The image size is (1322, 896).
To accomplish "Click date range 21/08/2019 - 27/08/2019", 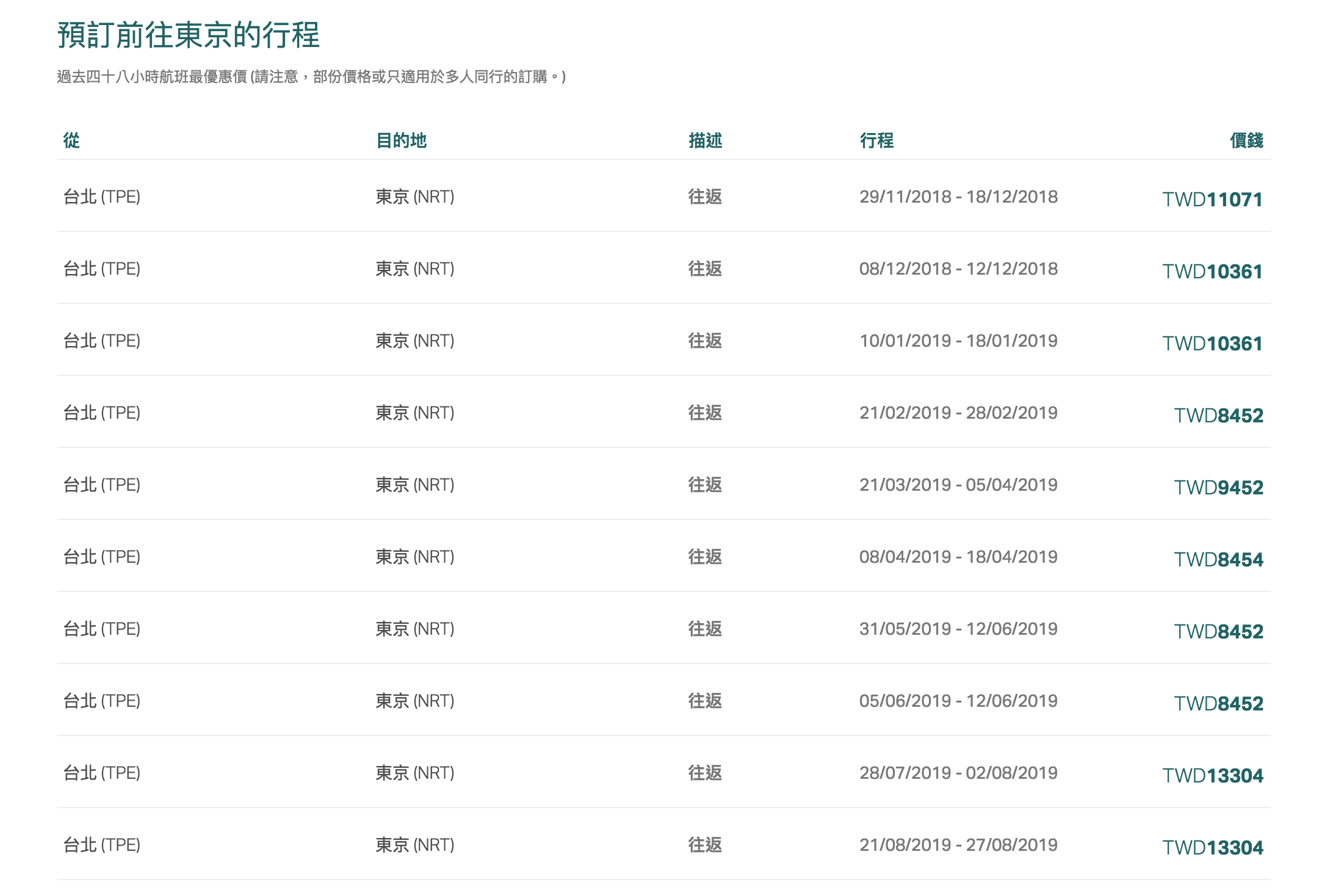I will pos(958,845).
